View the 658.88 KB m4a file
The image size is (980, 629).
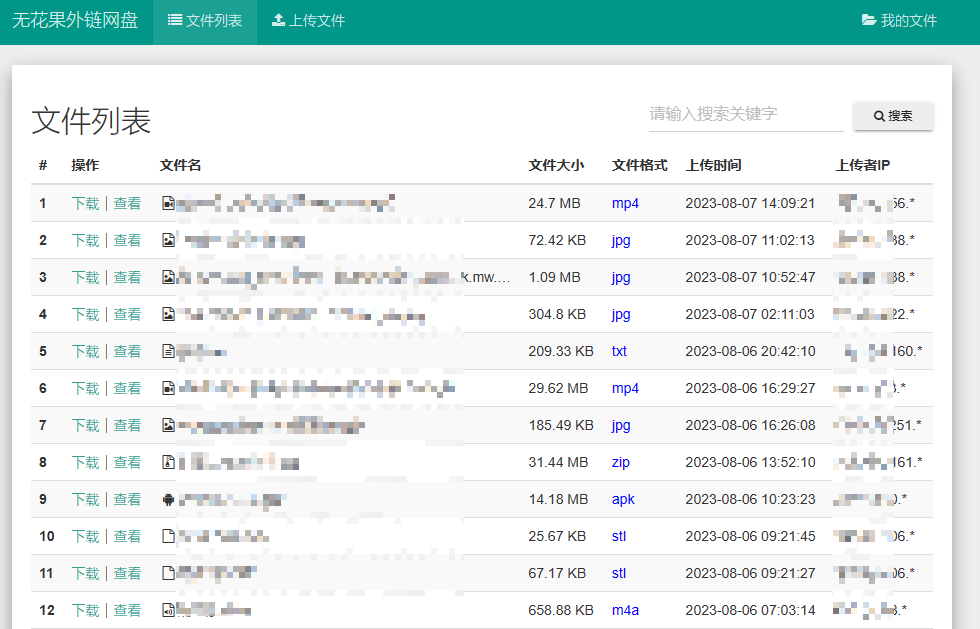coord(128,610)
